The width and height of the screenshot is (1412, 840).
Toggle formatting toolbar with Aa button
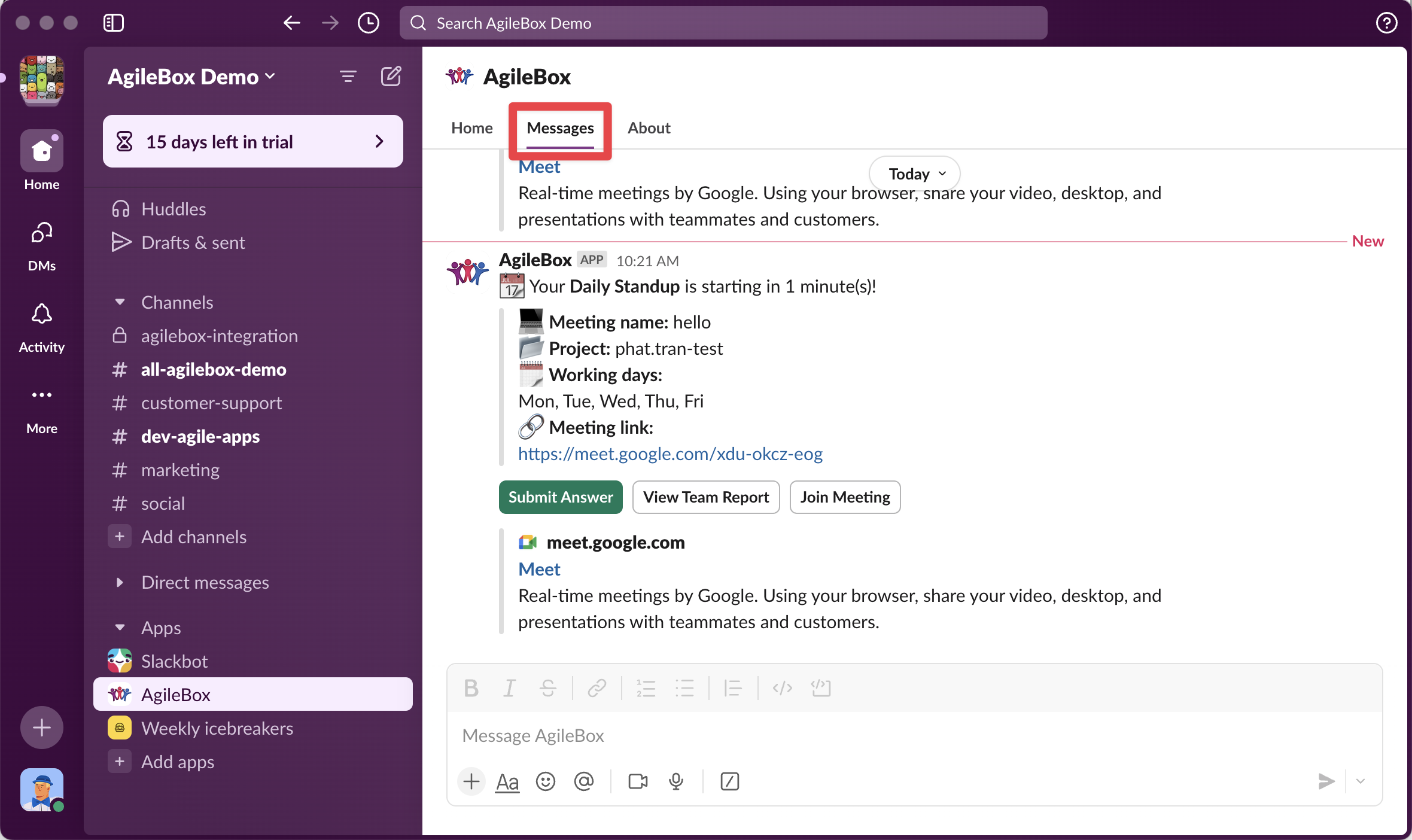(507, 781)
